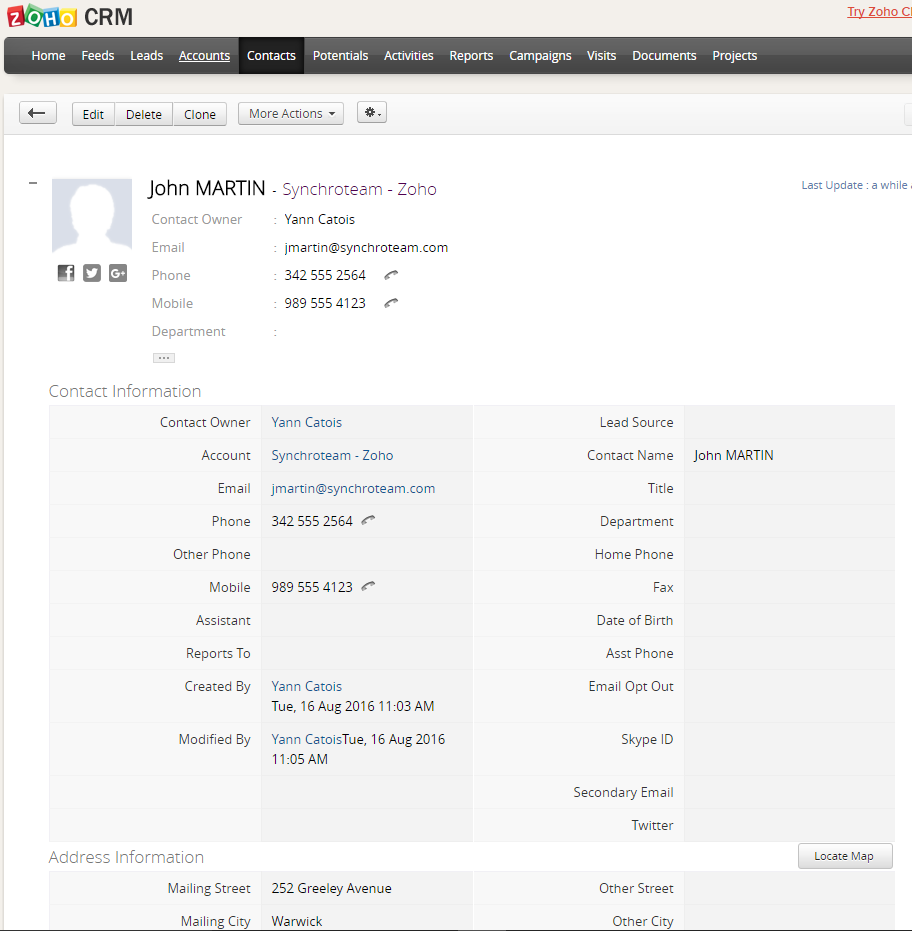Select the Contact Name value John MARTIN
The height and width of the screenshot is (931, 912).
(x=733, y=455)
